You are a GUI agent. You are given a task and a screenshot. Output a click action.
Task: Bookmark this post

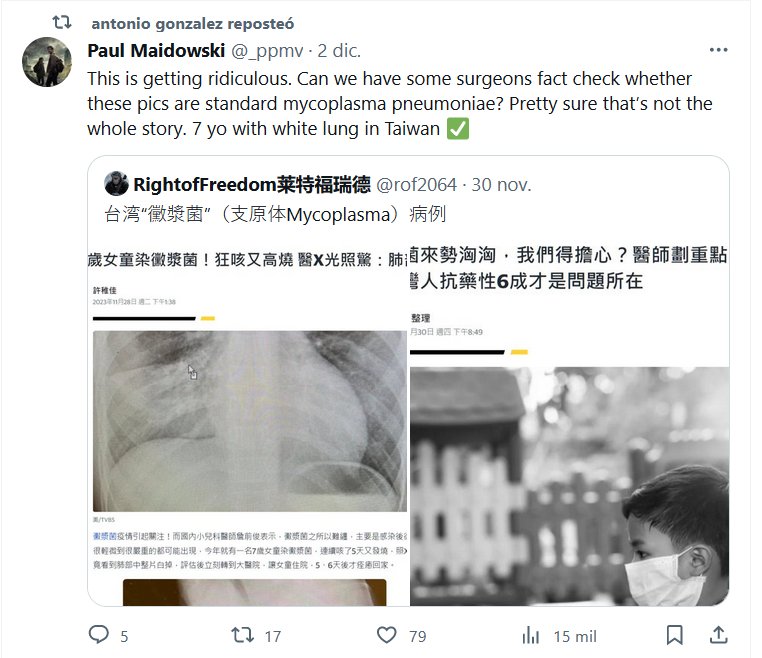click(675, 635)
